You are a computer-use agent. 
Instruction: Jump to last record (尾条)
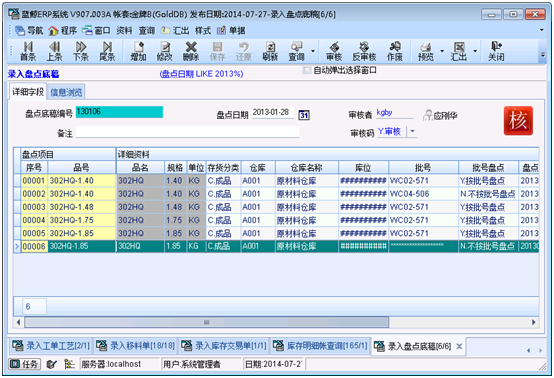pos(107,51)
